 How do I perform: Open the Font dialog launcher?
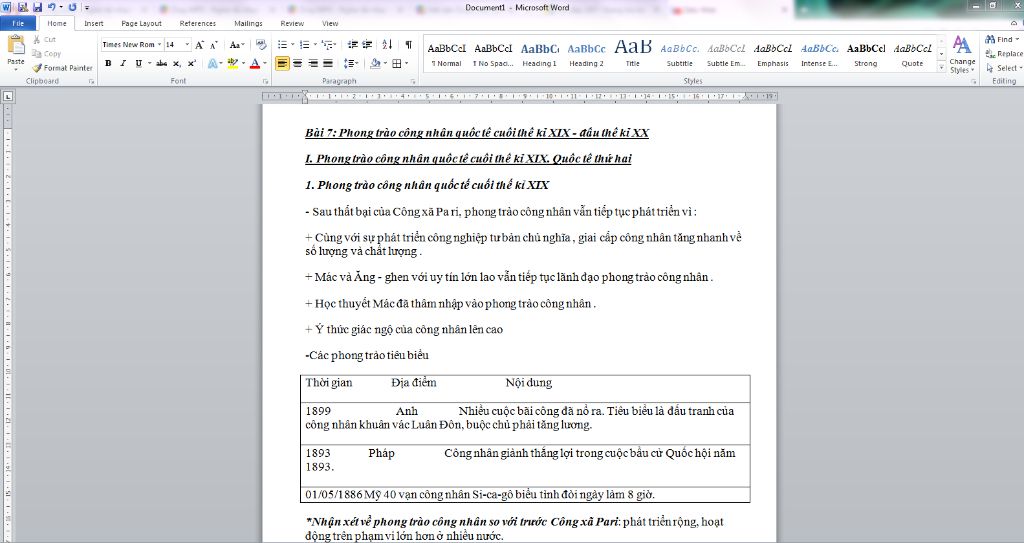(265, 82)
